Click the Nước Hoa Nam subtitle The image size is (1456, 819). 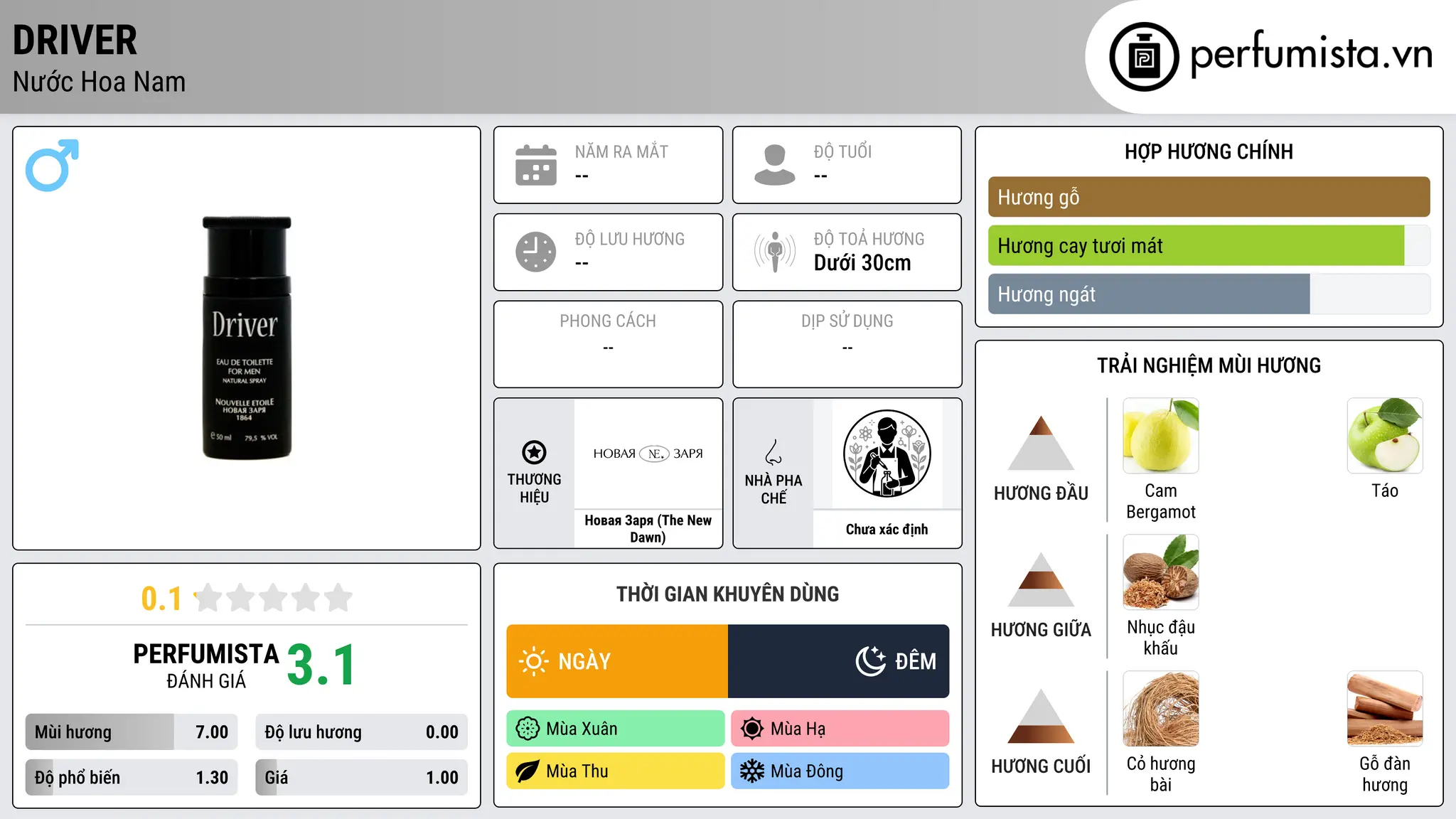tap(99, 82)
